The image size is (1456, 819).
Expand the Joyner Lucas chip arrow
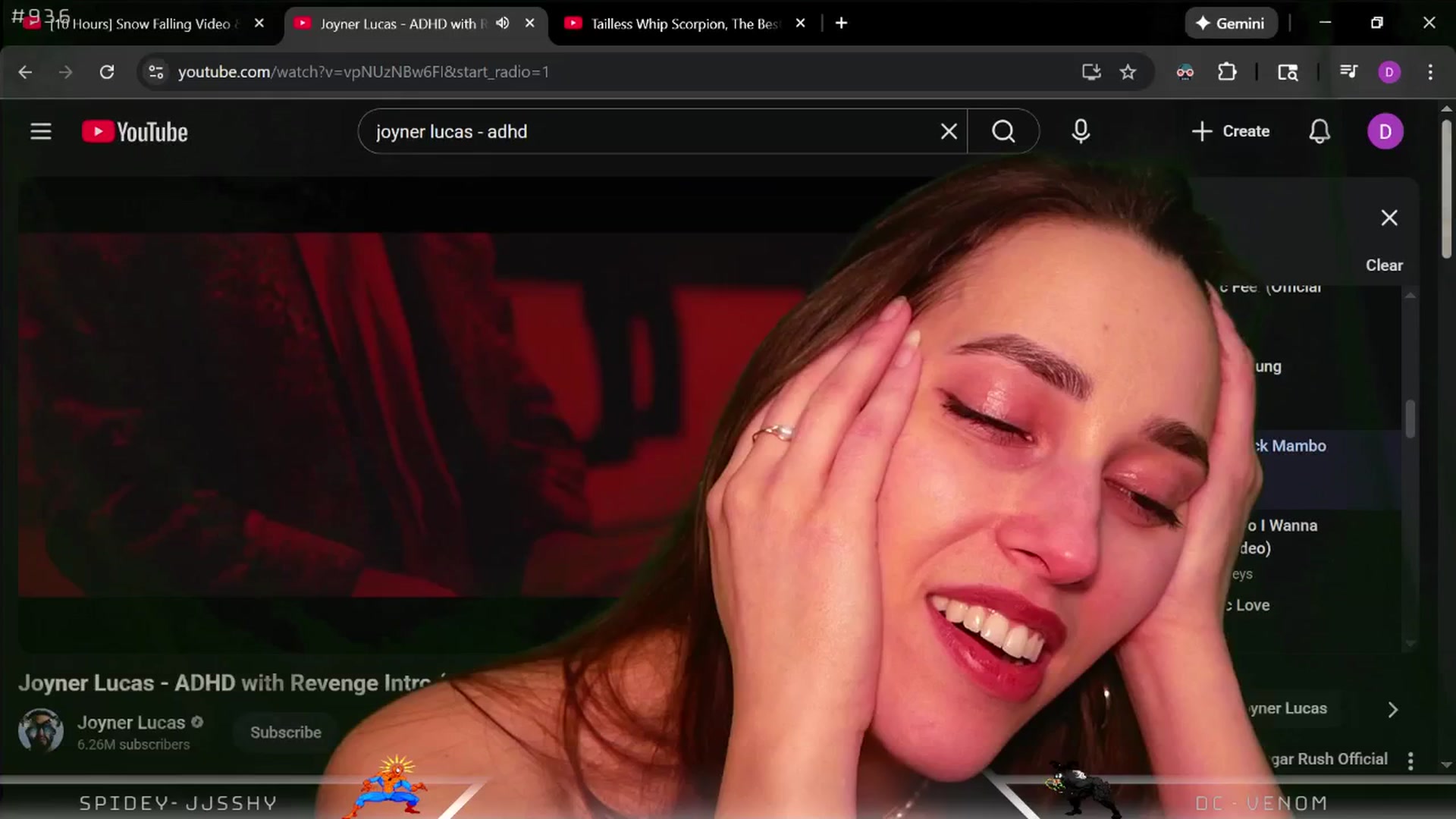point(1392,710)
